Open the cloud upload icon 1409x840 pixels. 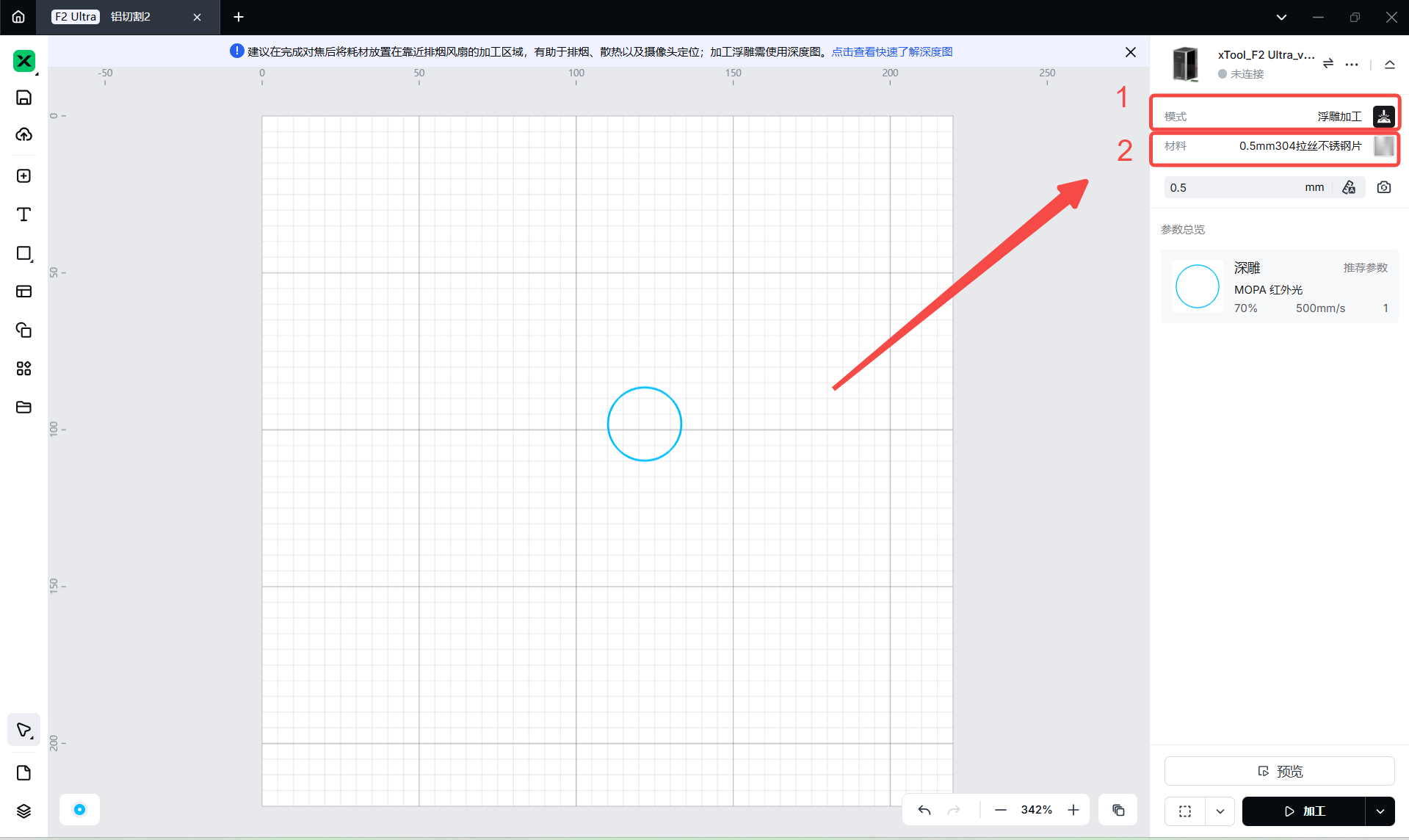coord(23,134)
